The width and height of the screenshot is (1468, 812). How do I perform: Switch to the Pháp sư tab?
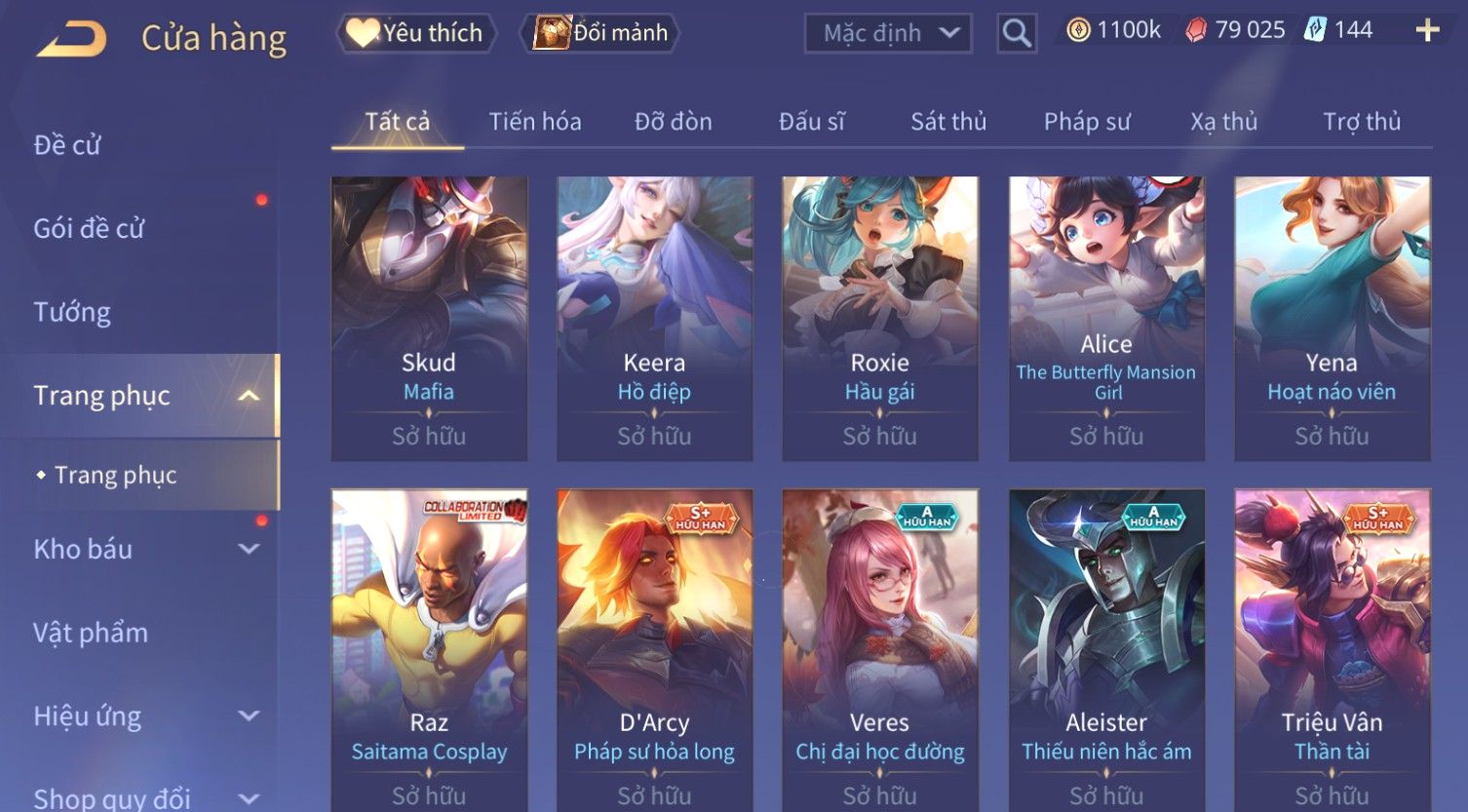point(1087,122)
